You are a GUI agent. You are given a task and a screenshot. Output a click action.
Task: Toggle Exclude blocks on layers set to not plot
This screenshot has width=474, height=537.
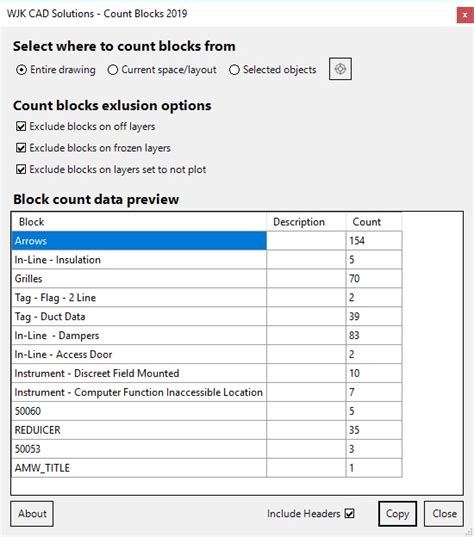[x=21, y=169]
